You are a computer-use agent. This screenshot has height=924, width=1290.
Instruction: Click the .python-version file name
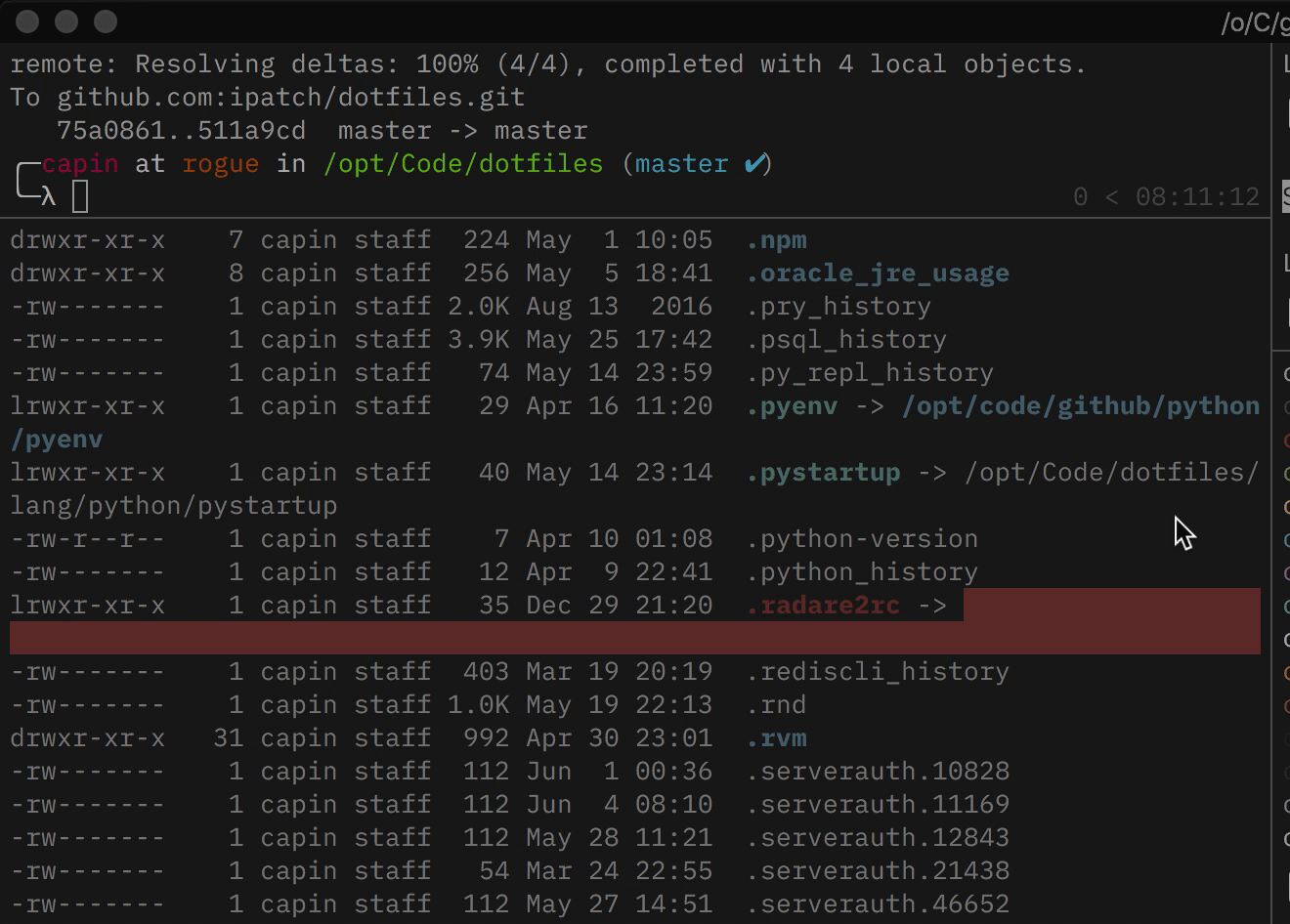[x=862, y=539]
